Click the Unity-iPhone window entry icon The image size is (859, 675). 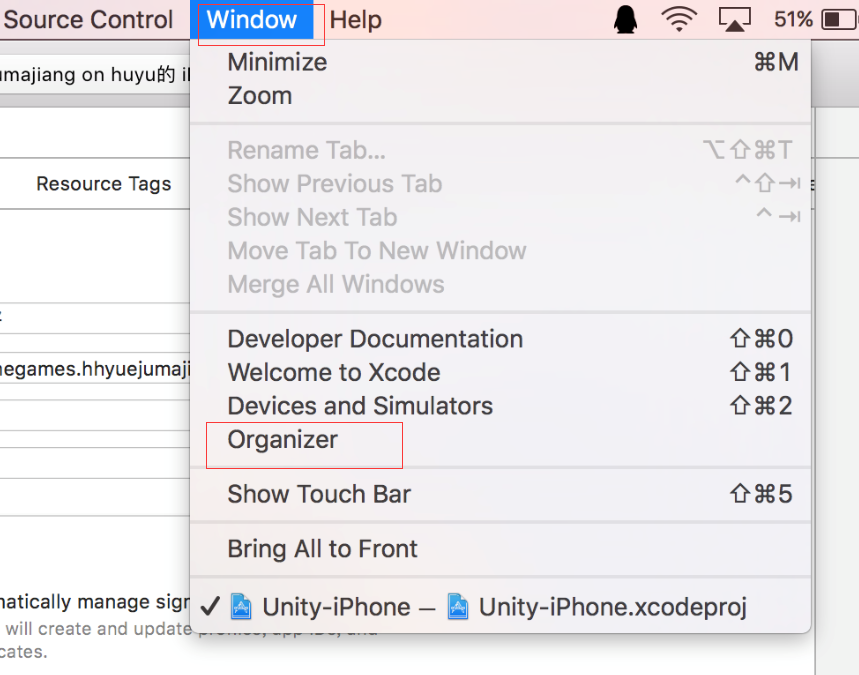click(x=241, y=607)
